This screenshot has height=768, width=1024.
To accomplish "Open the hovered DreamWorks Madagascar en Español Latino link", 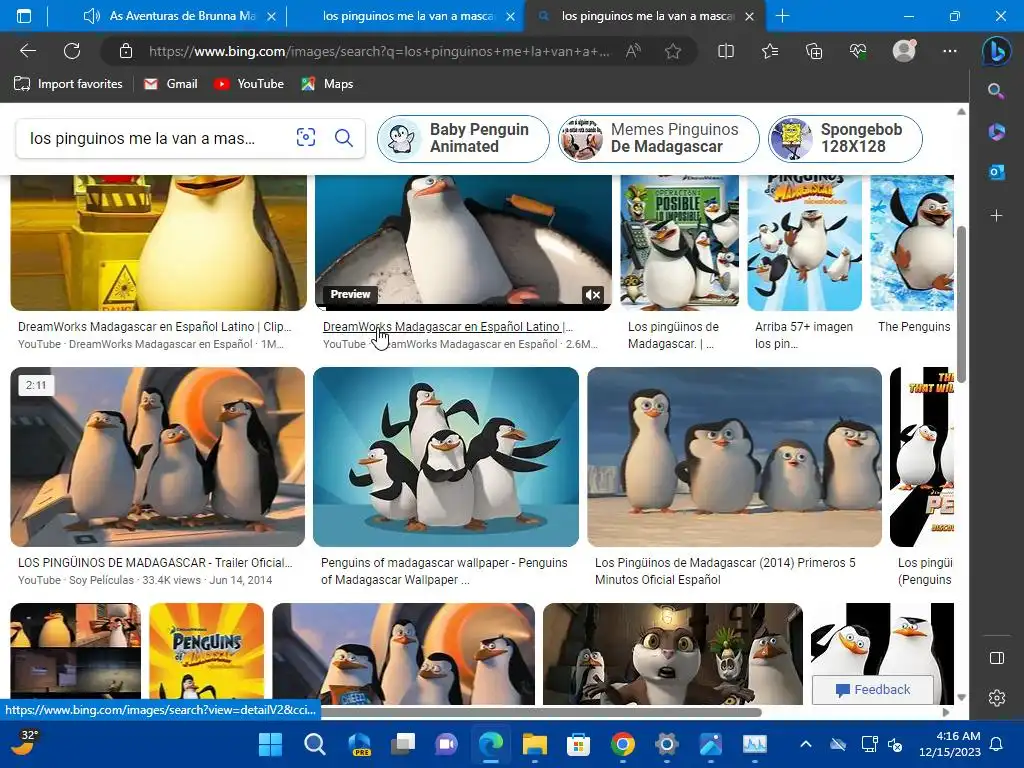I will 448,327.
